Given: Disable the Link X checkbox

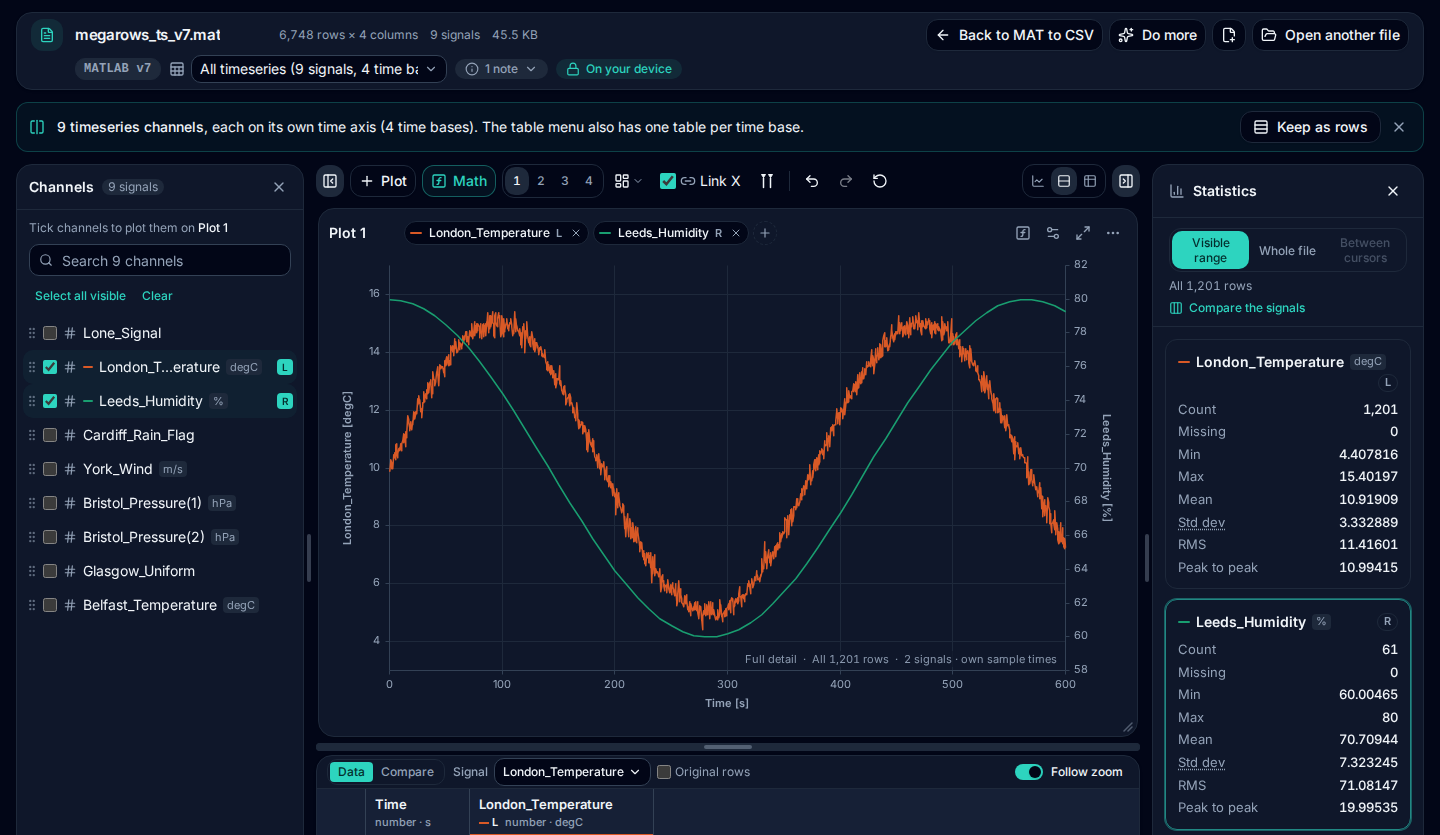Looking at the screenshot, I should pyautogui.click(x=668, y=181).
